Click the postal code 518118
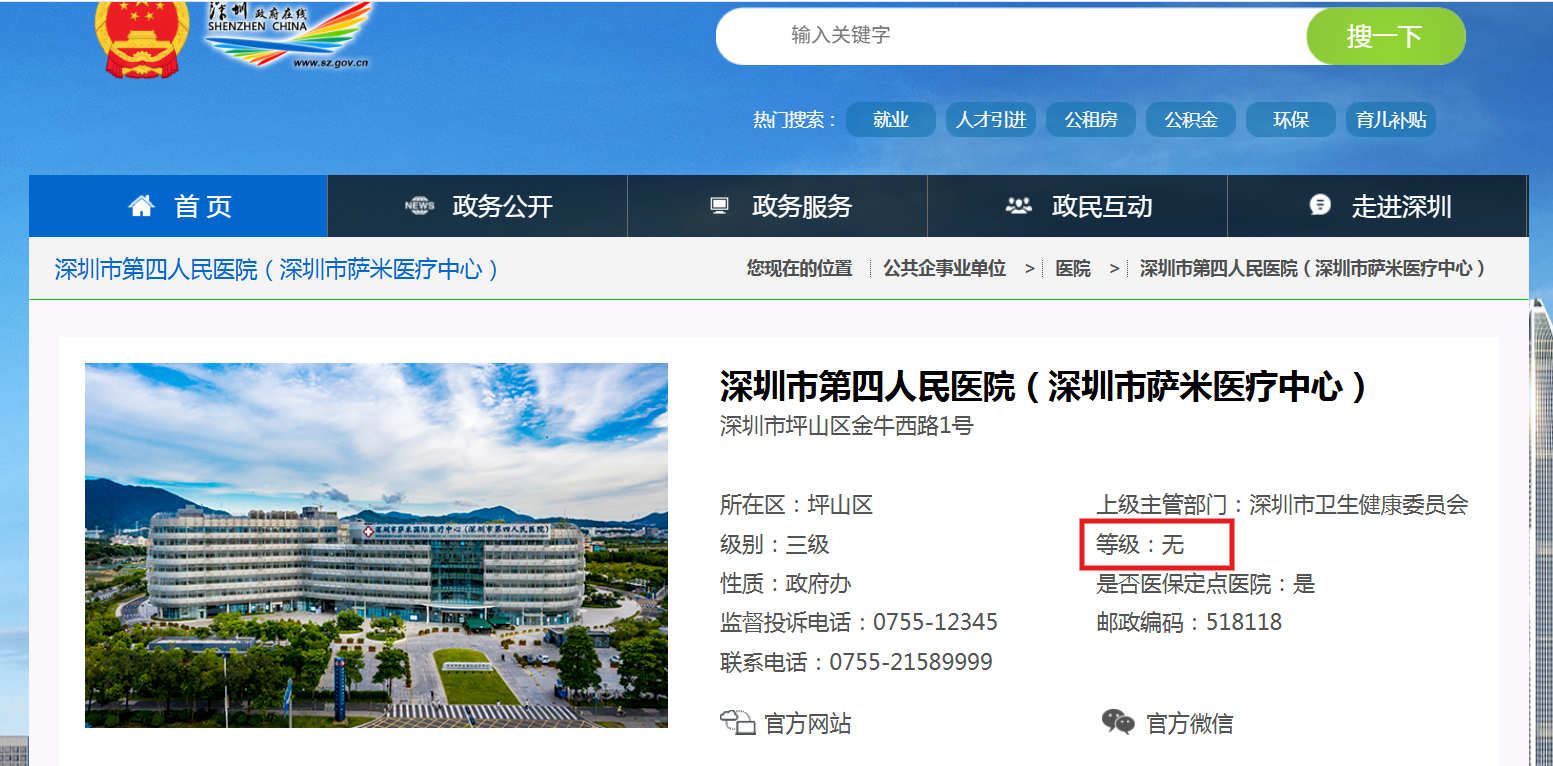 click(x=1244, y=622)
